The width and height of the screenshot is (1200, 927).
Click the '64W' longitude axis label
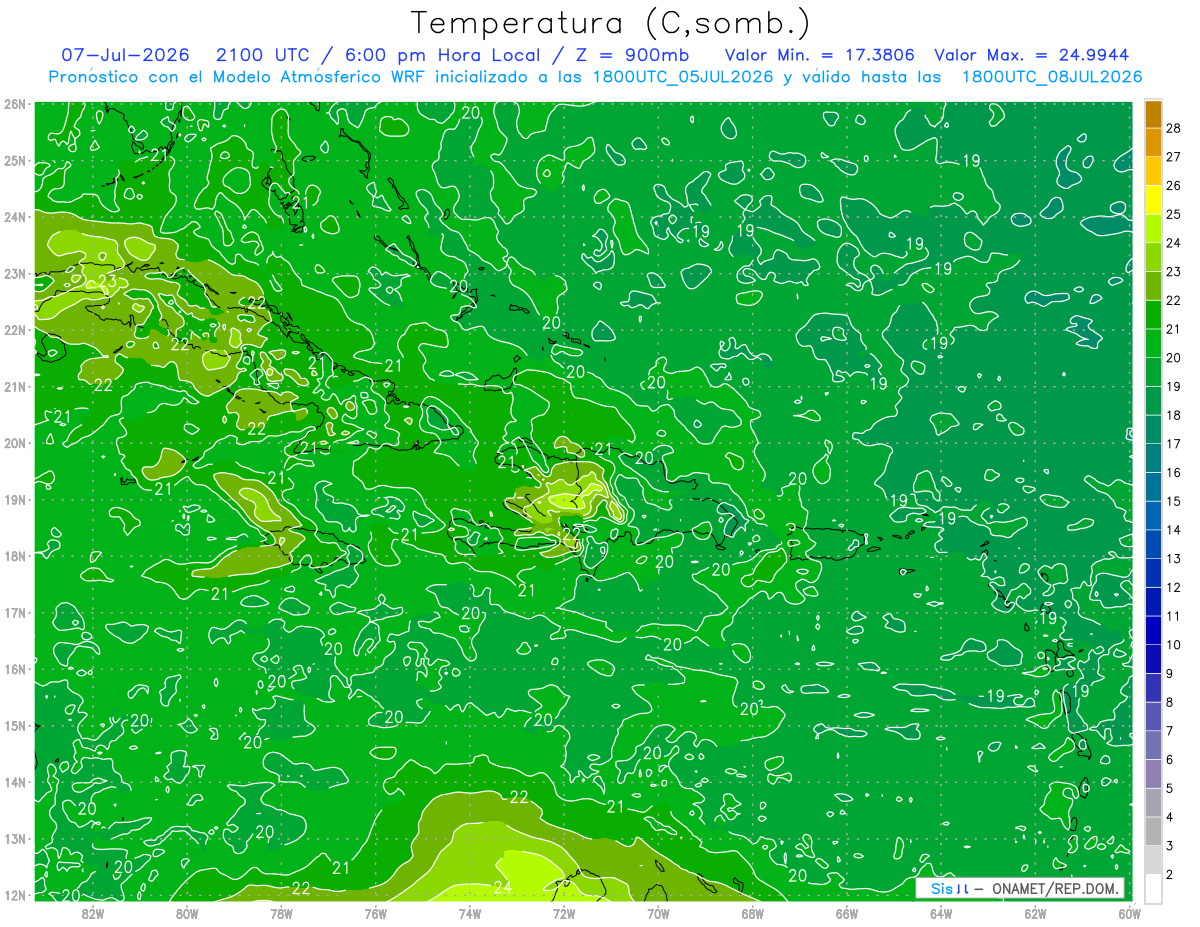pos(941,912)
